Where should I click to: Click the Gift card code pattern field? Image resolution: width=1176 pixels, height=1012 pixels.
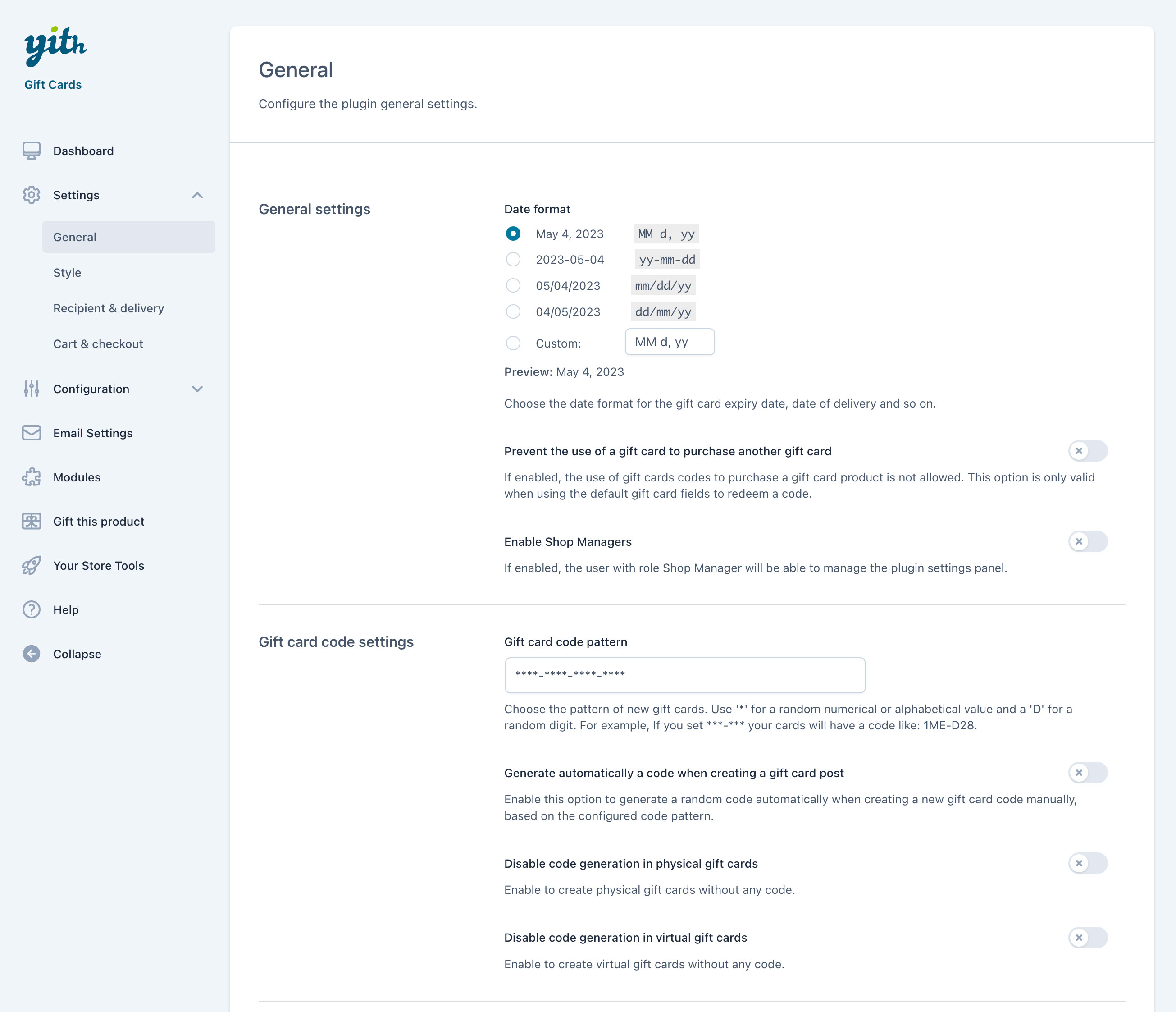tap(684, 675)
